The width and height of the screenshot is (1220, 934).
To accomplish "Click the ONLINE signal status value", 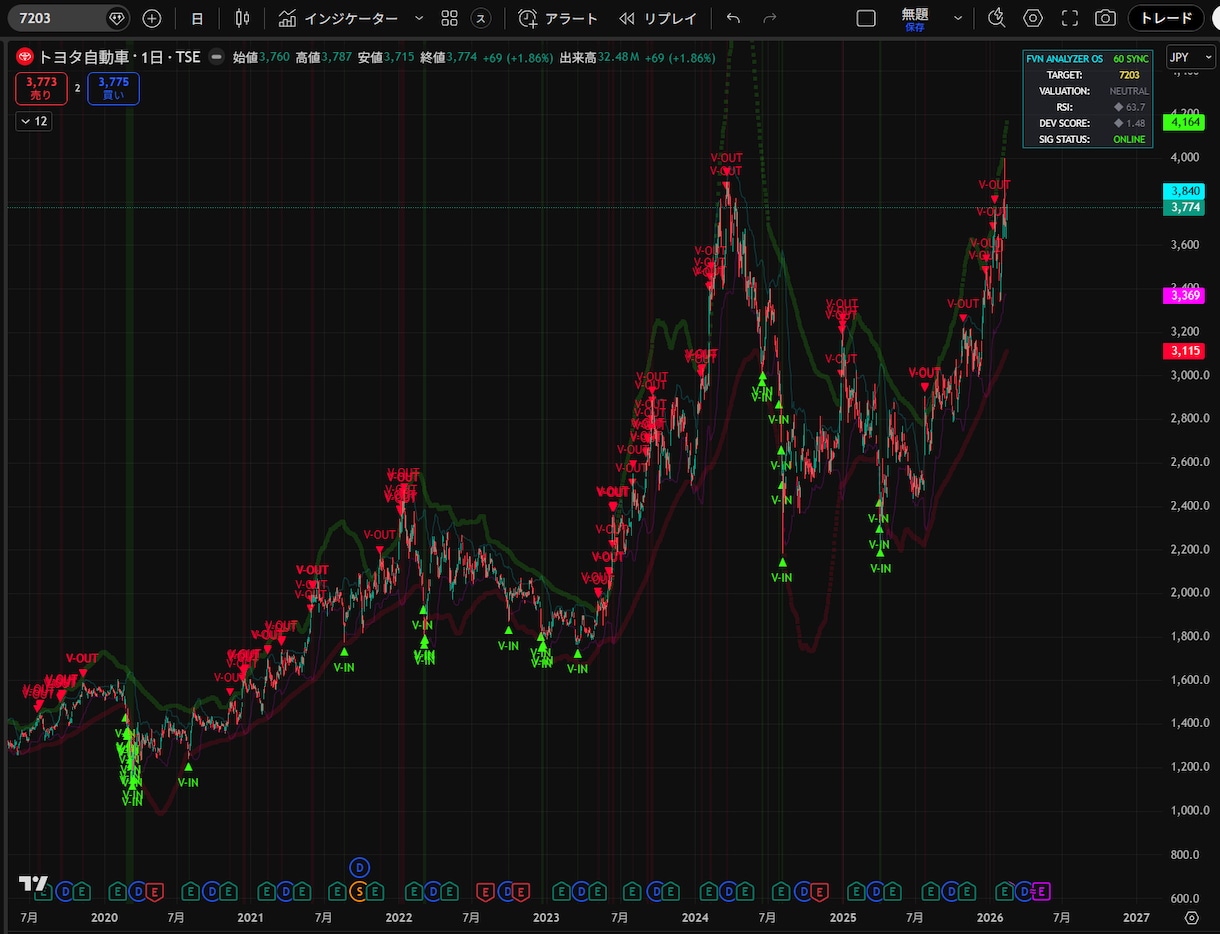I will 1130,139.
